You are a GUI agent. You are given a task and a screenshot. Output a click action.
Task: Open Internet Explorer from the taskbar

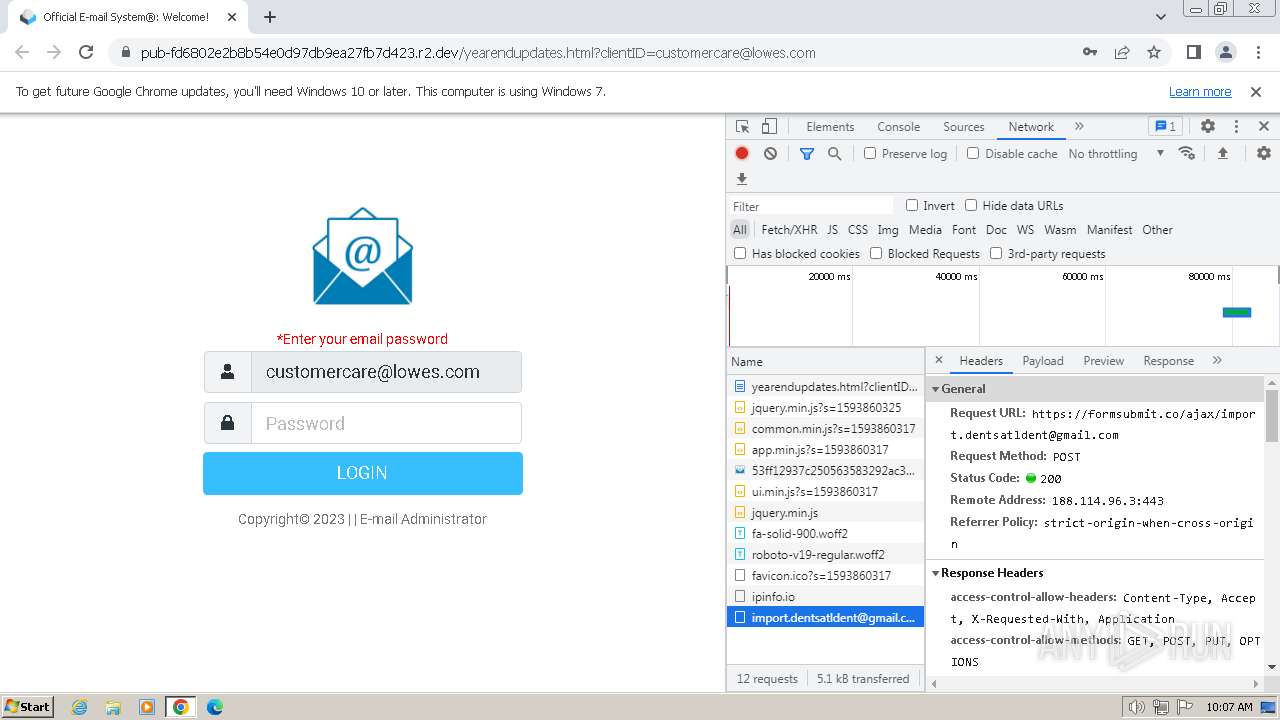tap(80, 707)
